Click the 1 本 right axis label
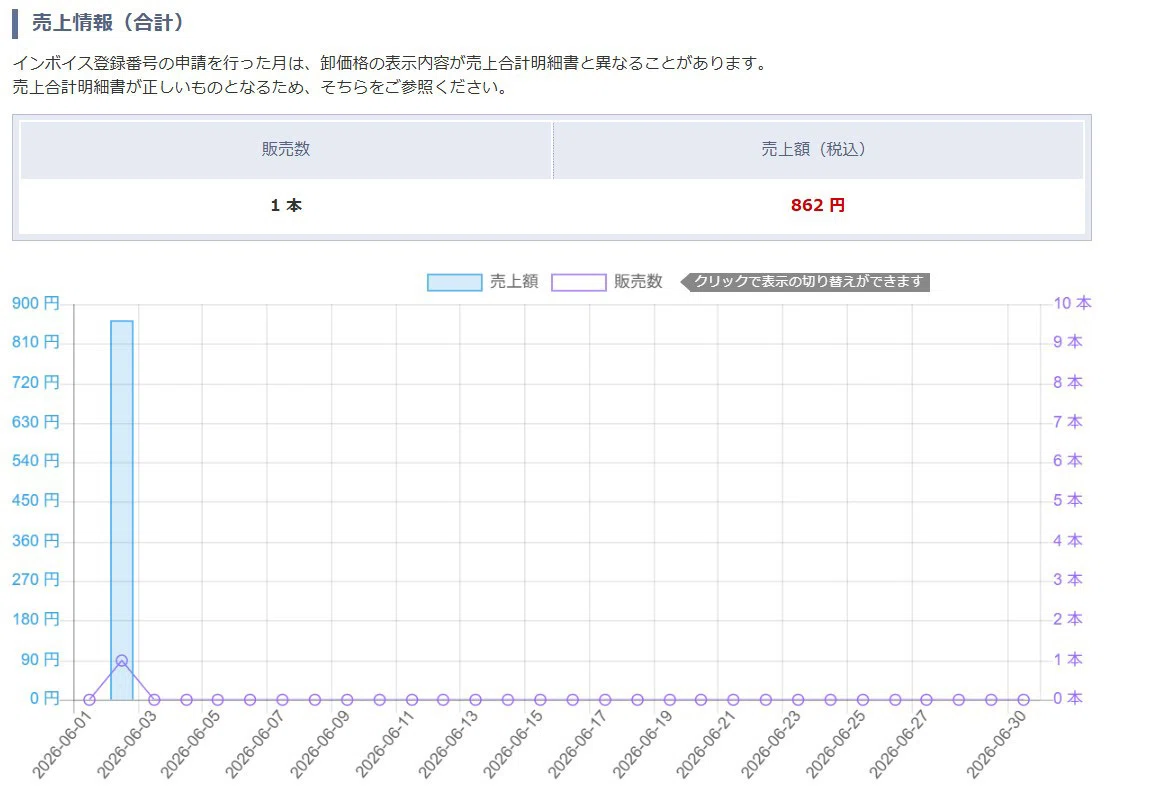The image size is (1168, 793). tap(1067, 659)
